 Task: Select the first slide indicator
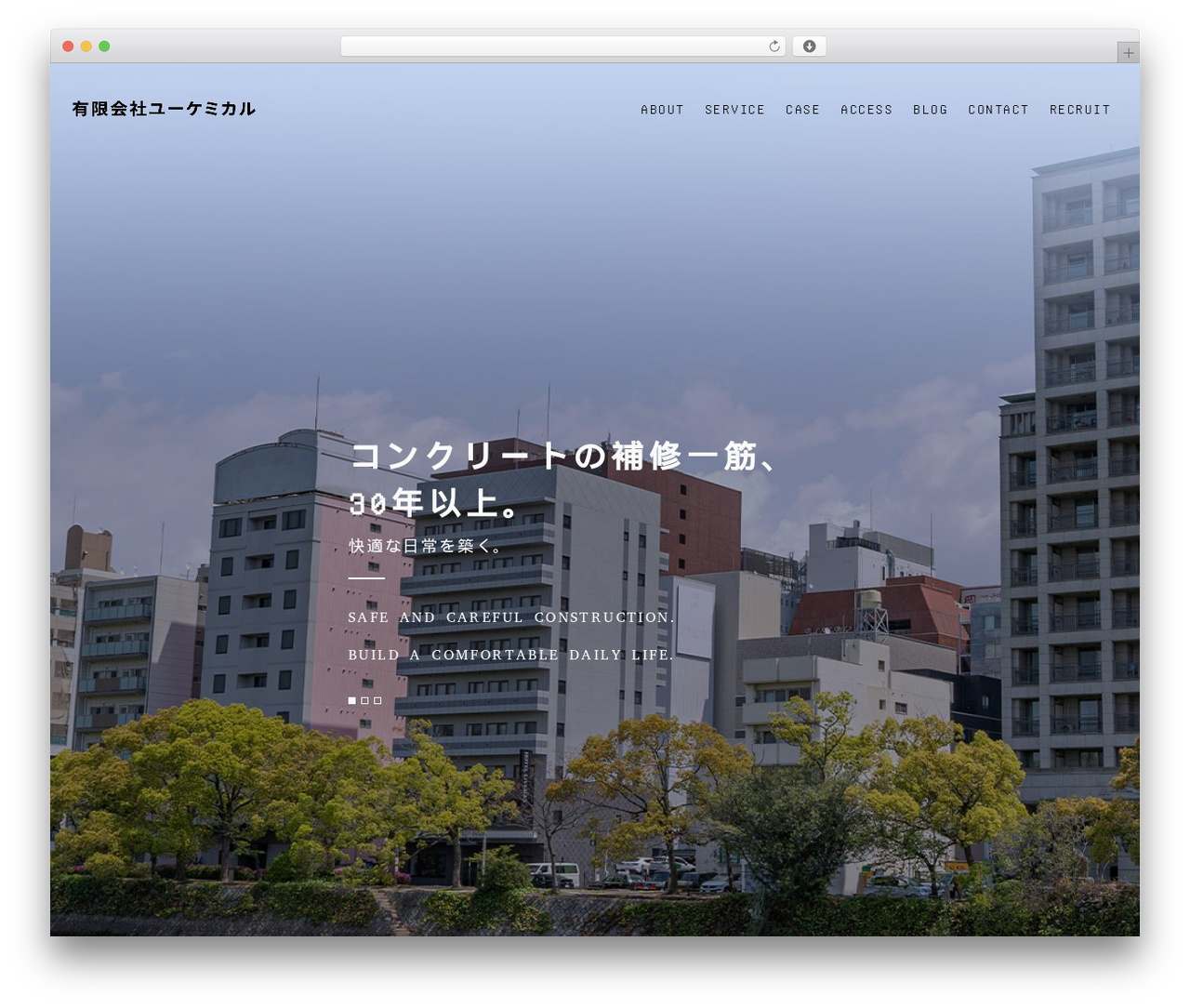point(351,700)
